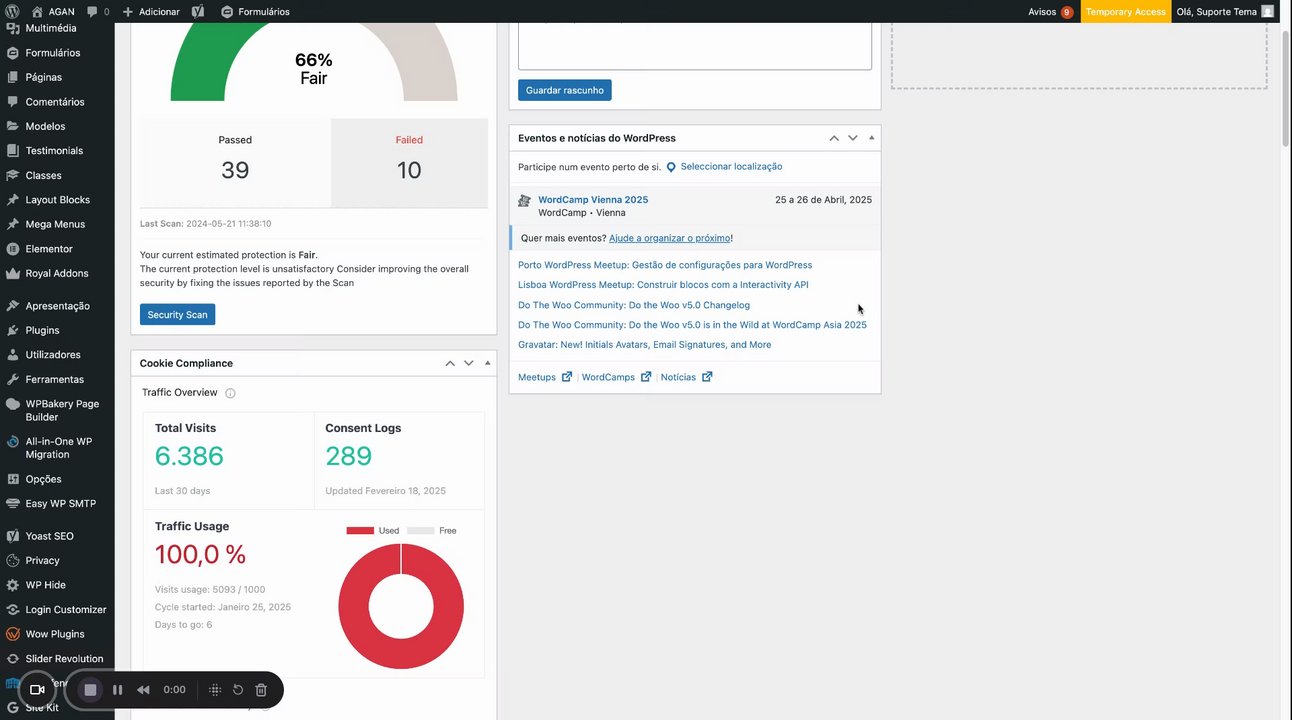Click the WP Hide gear icon
The image size is (1292, 720).
12,585
